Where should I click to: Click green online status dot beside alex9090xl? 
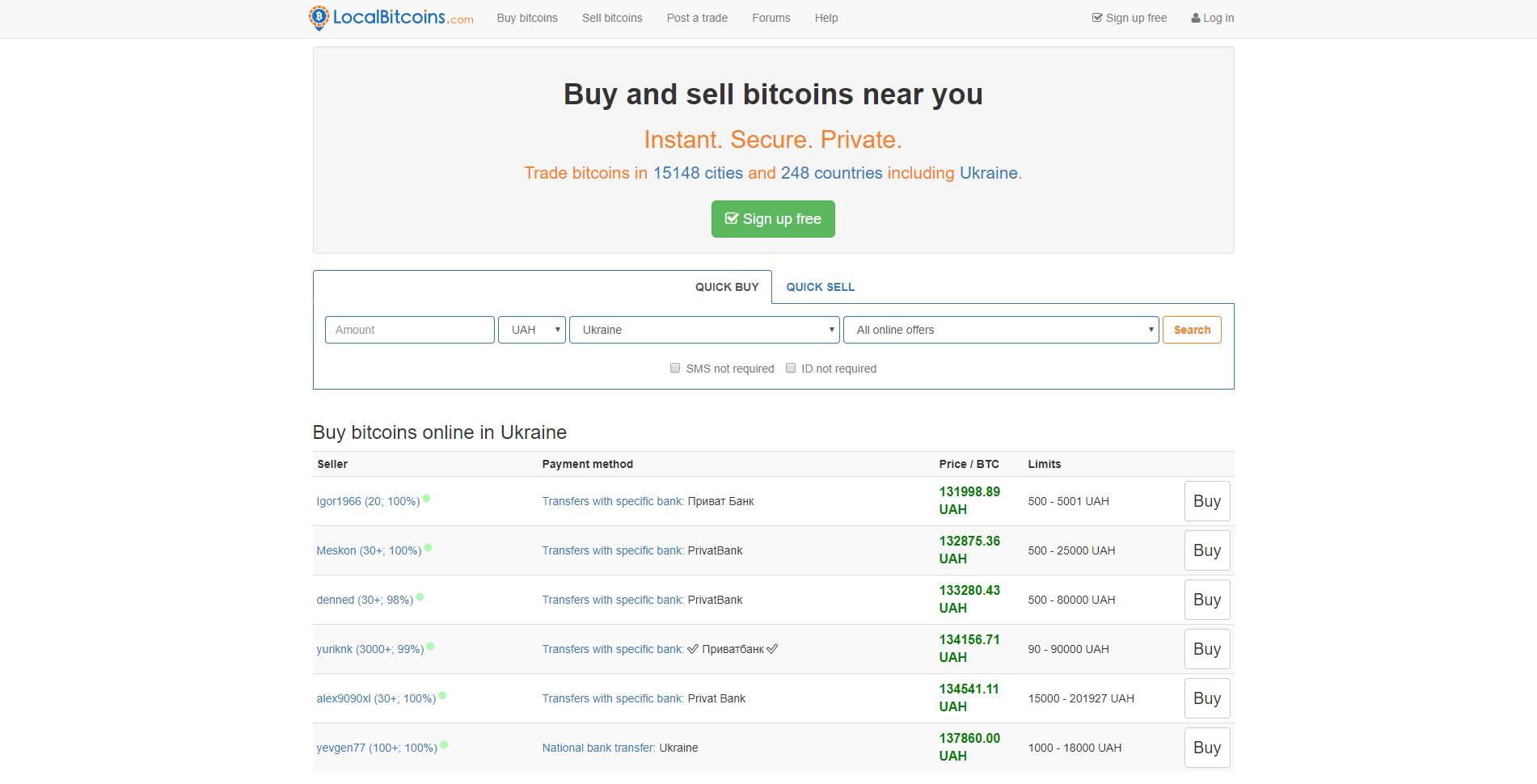click(x=442, y=696)
